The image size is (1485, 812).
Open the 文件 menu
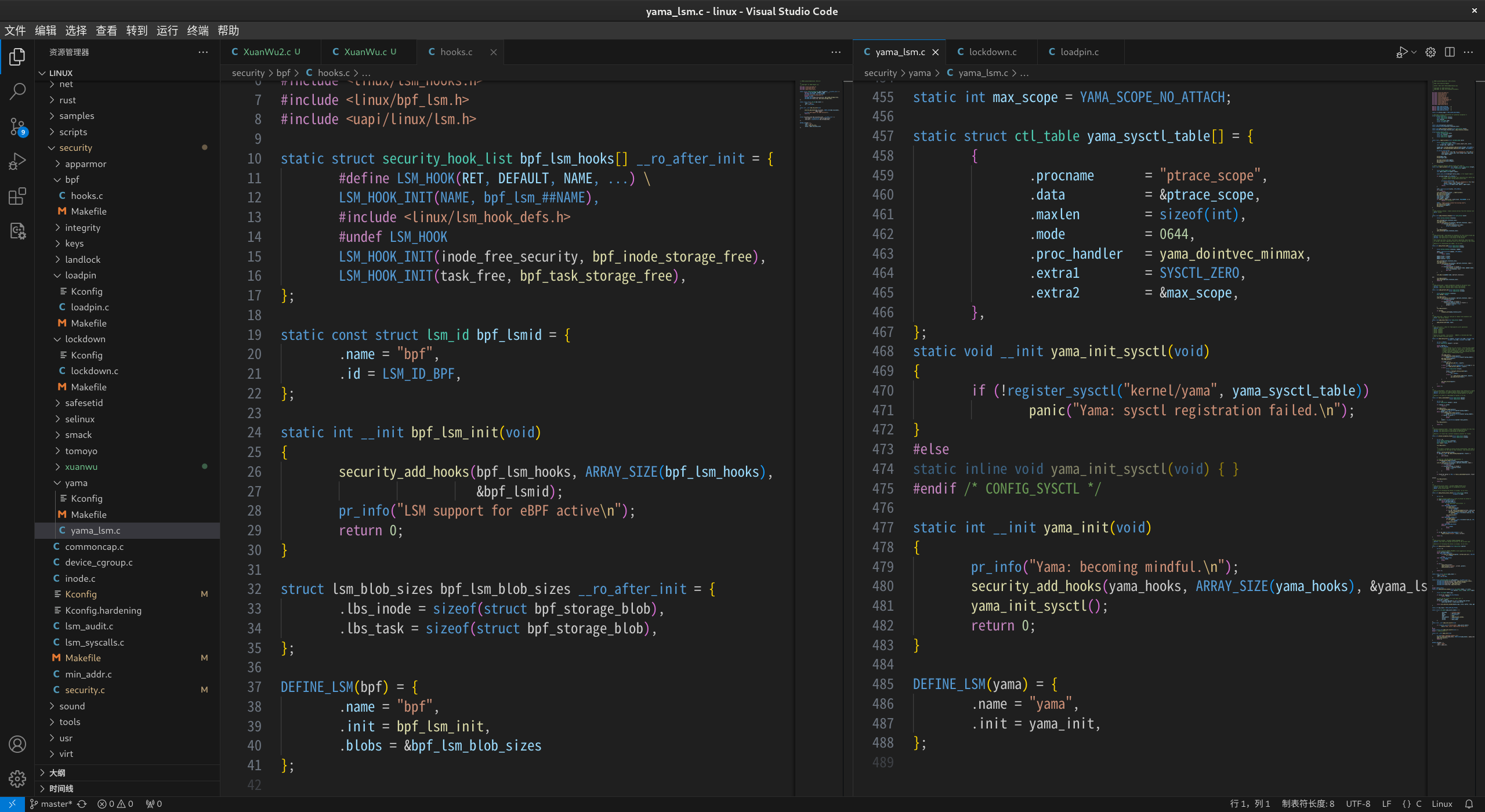[15, 31]
